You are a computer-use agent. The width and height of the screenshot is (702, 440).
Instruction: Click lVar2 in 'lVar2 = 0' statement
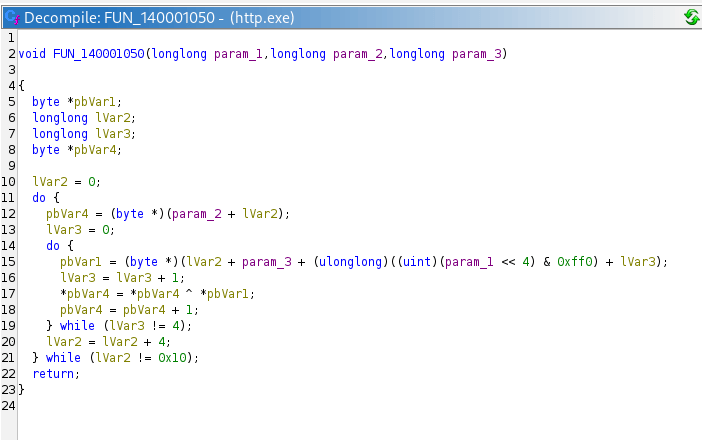click(50, 182)
